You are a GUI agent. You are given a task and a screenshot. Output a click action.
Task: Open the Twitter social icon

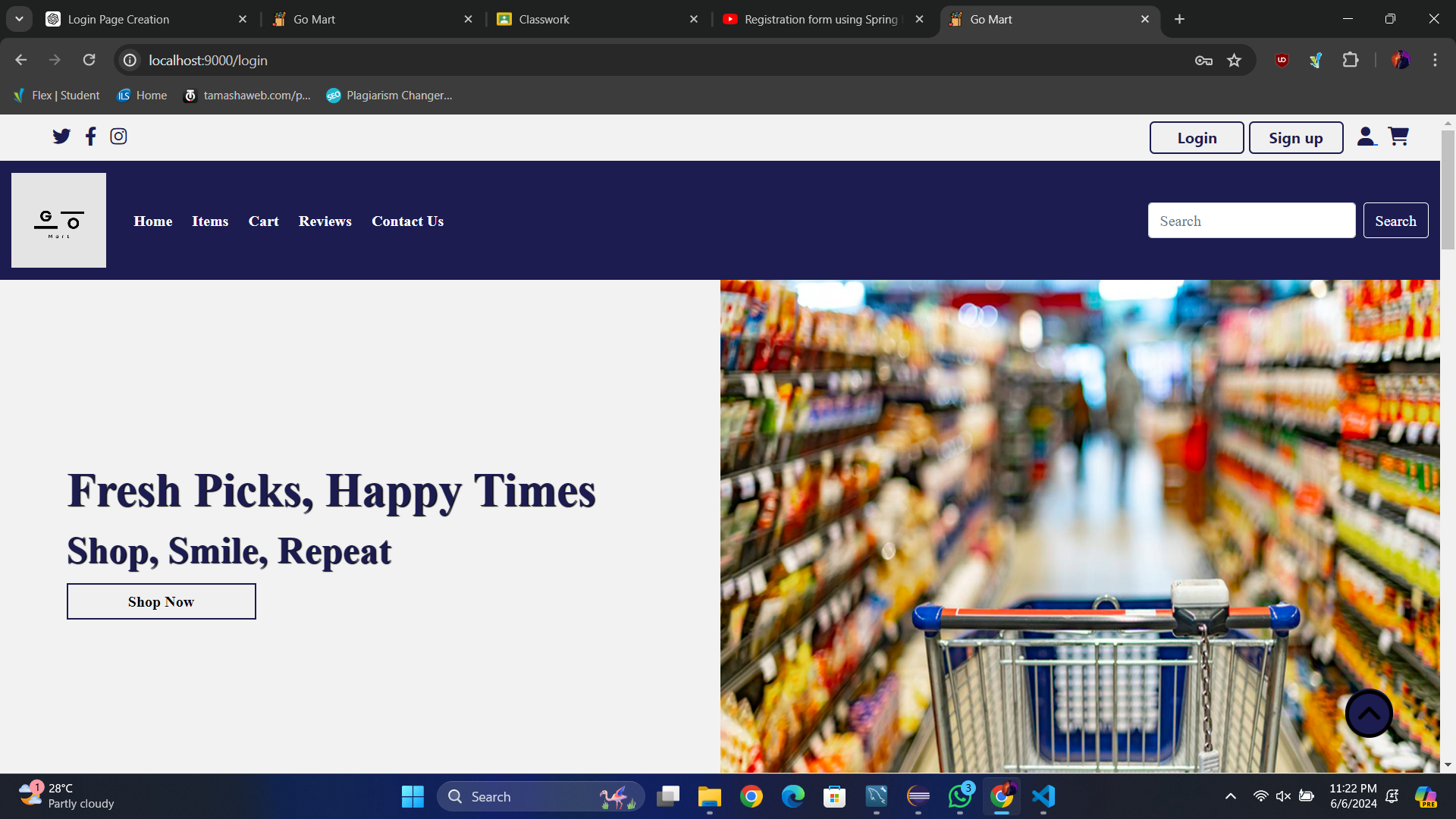[61, 136]
